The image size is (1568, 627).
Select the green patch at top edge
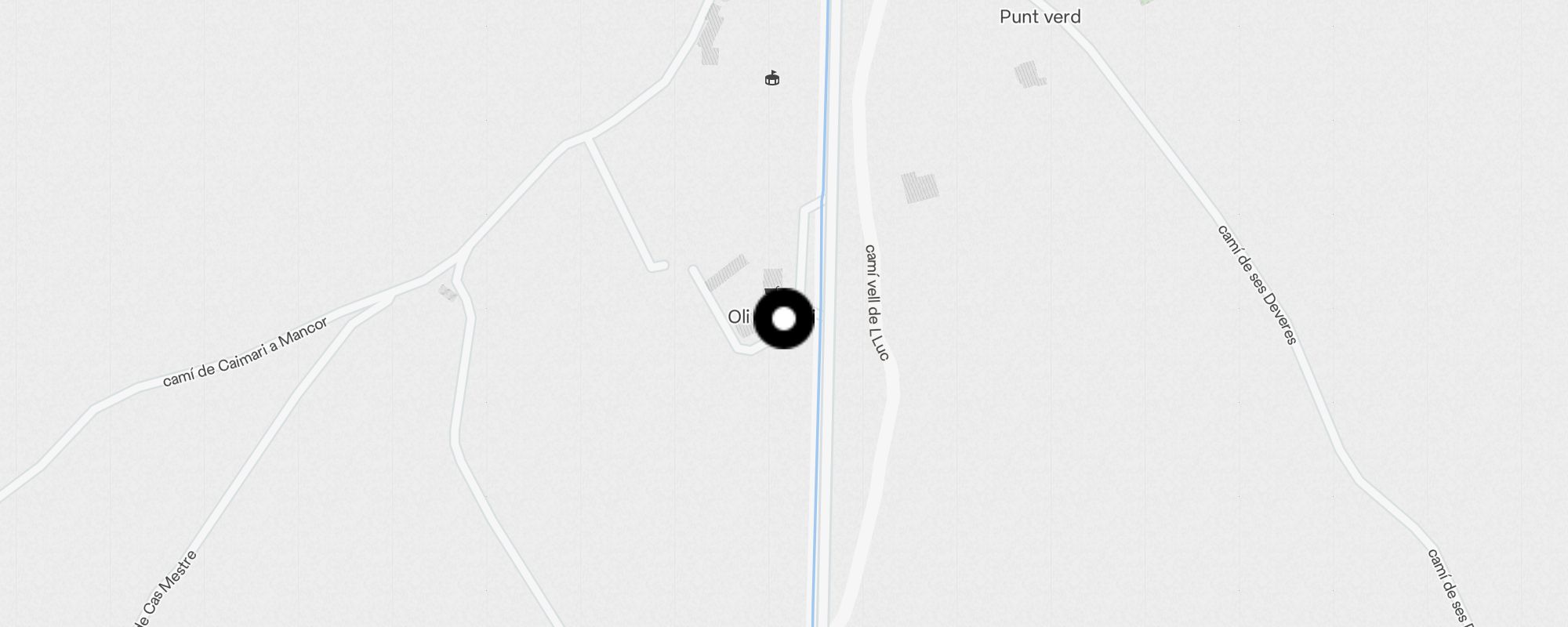coord(1149,2)
